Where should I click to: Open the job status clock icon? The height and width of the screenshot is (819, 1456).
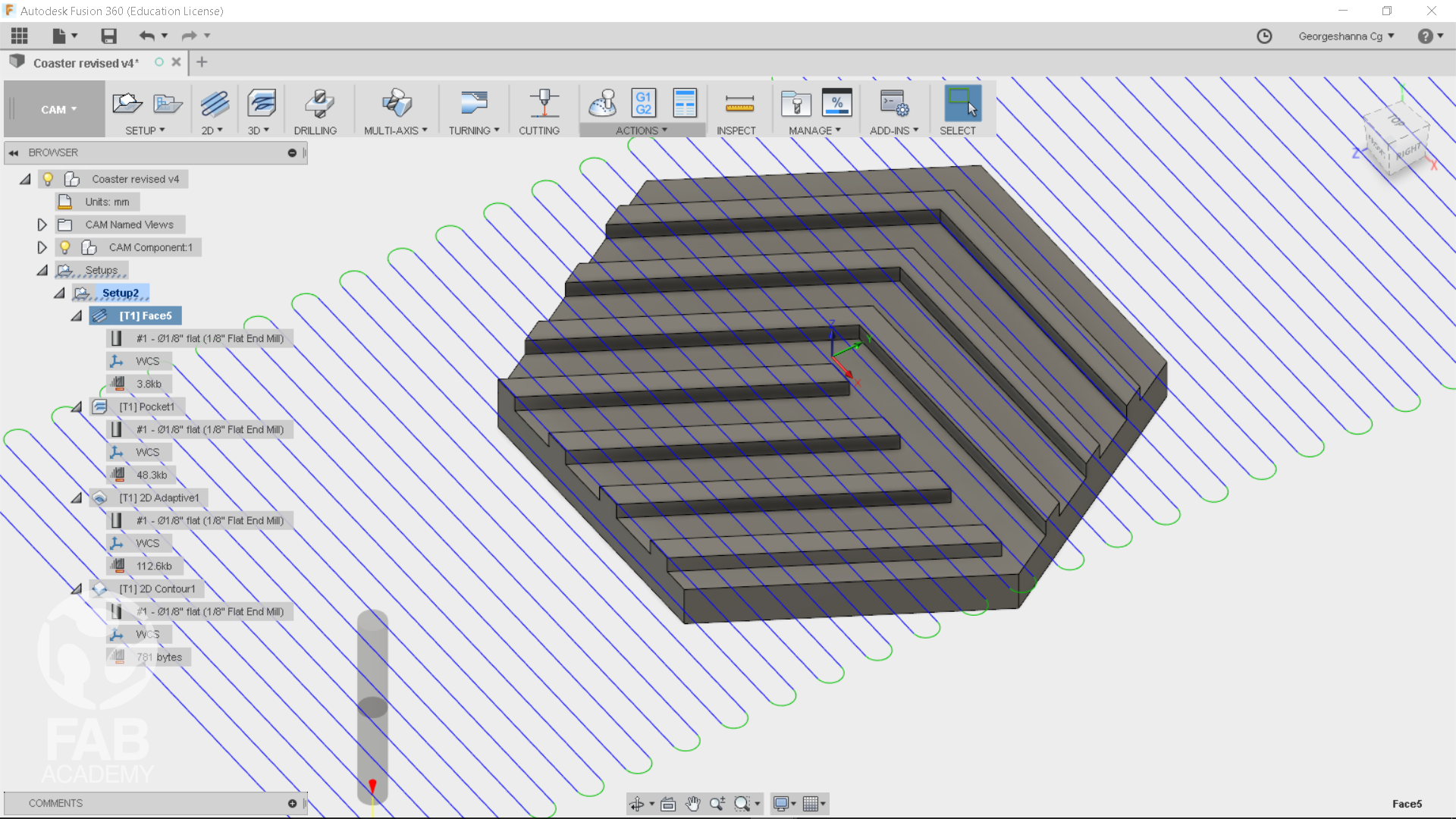pos(1264,36)
